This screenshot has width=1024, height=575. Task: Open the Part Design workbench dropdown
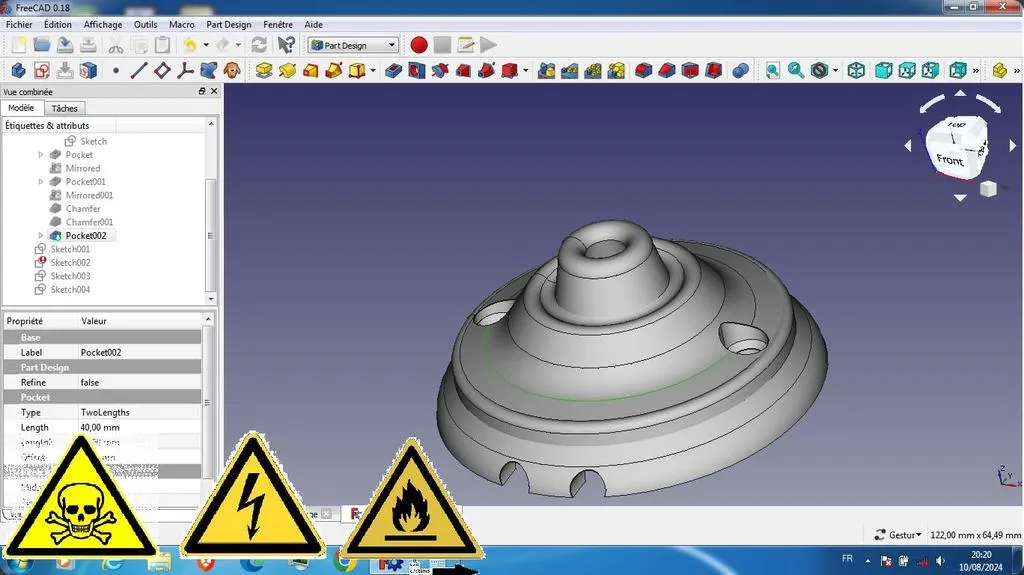coord(353,45)
